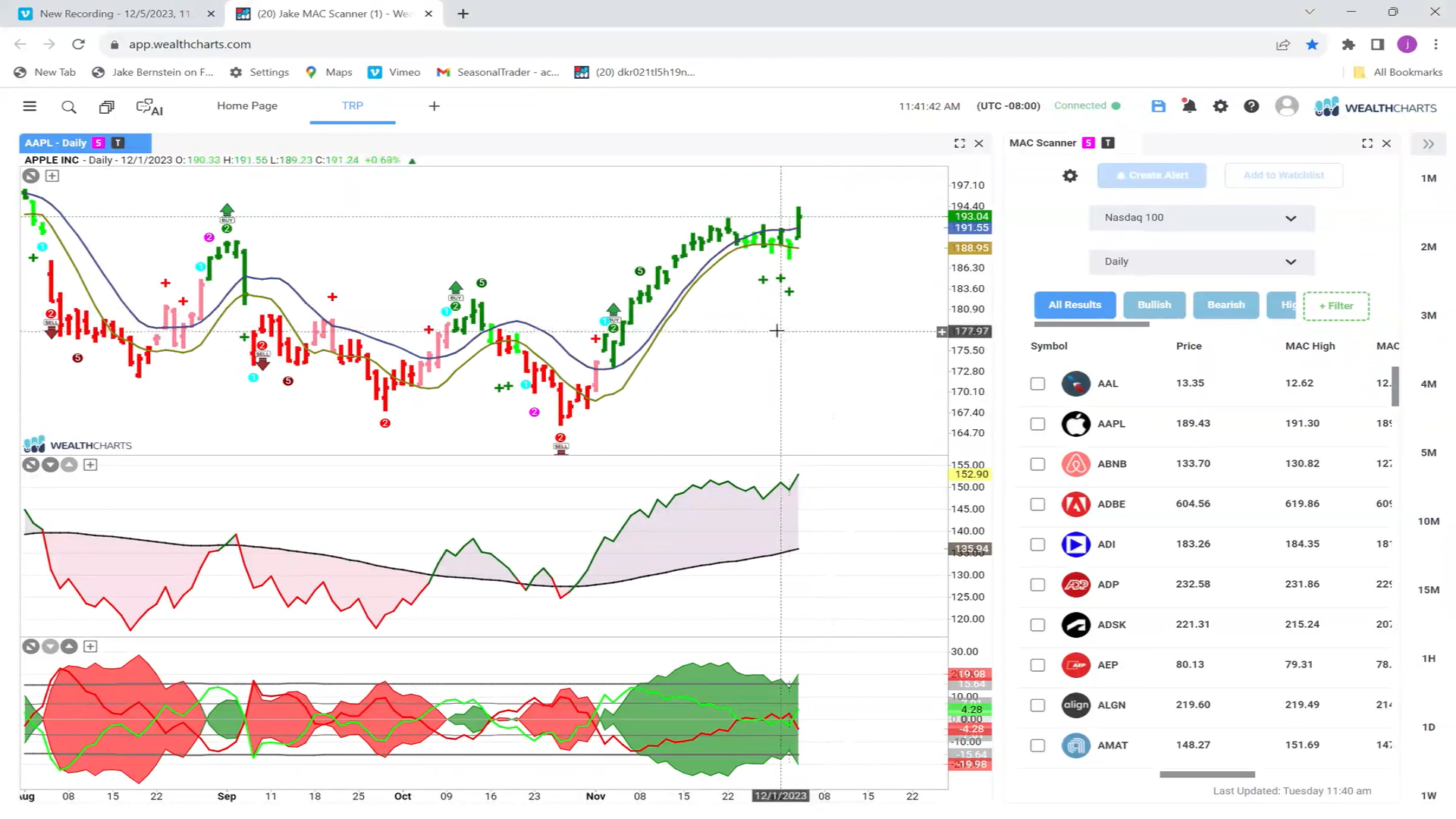1456x819 pixels.
Task: Open the user profile avatar
Action: click(1287, 106)
